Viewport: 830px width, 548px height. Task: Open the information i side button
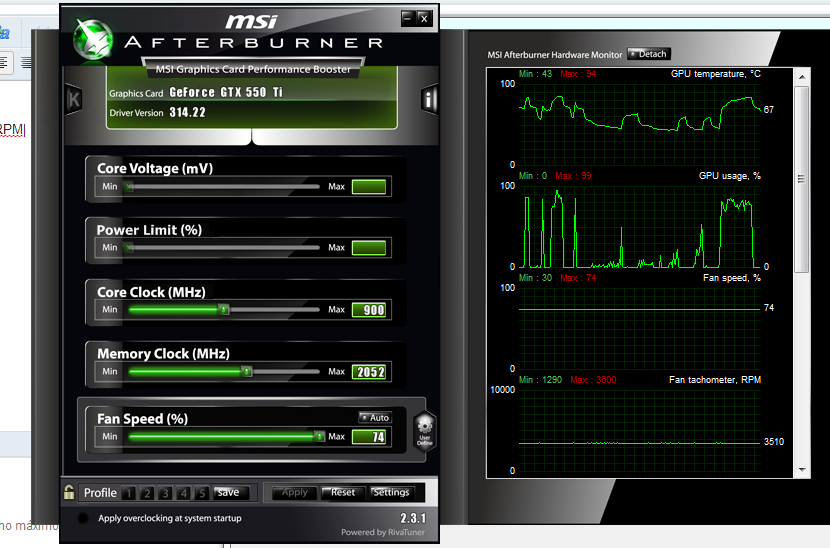click(429, 99)
